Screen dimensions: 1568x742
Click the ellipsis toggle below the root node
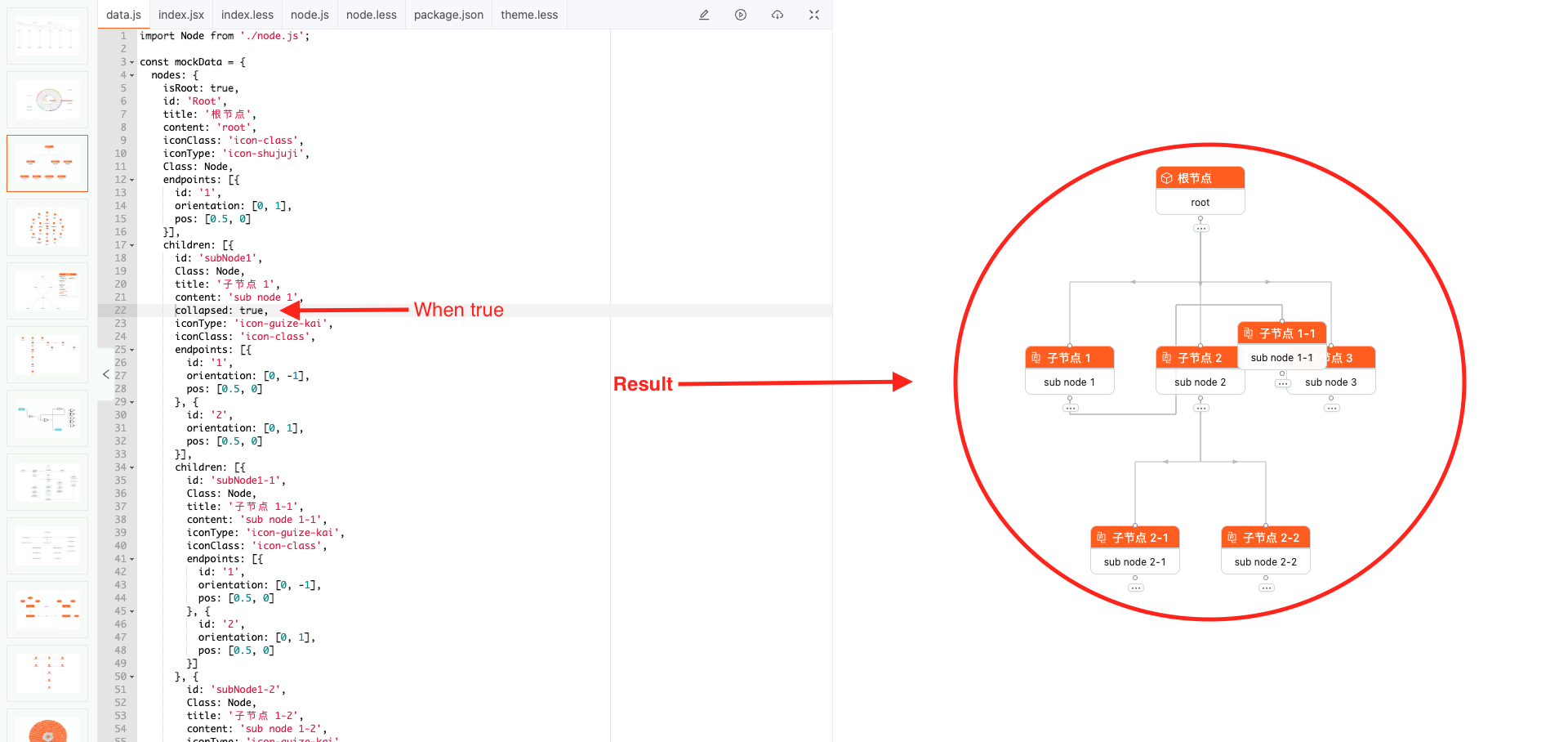tap(1200, 227)
